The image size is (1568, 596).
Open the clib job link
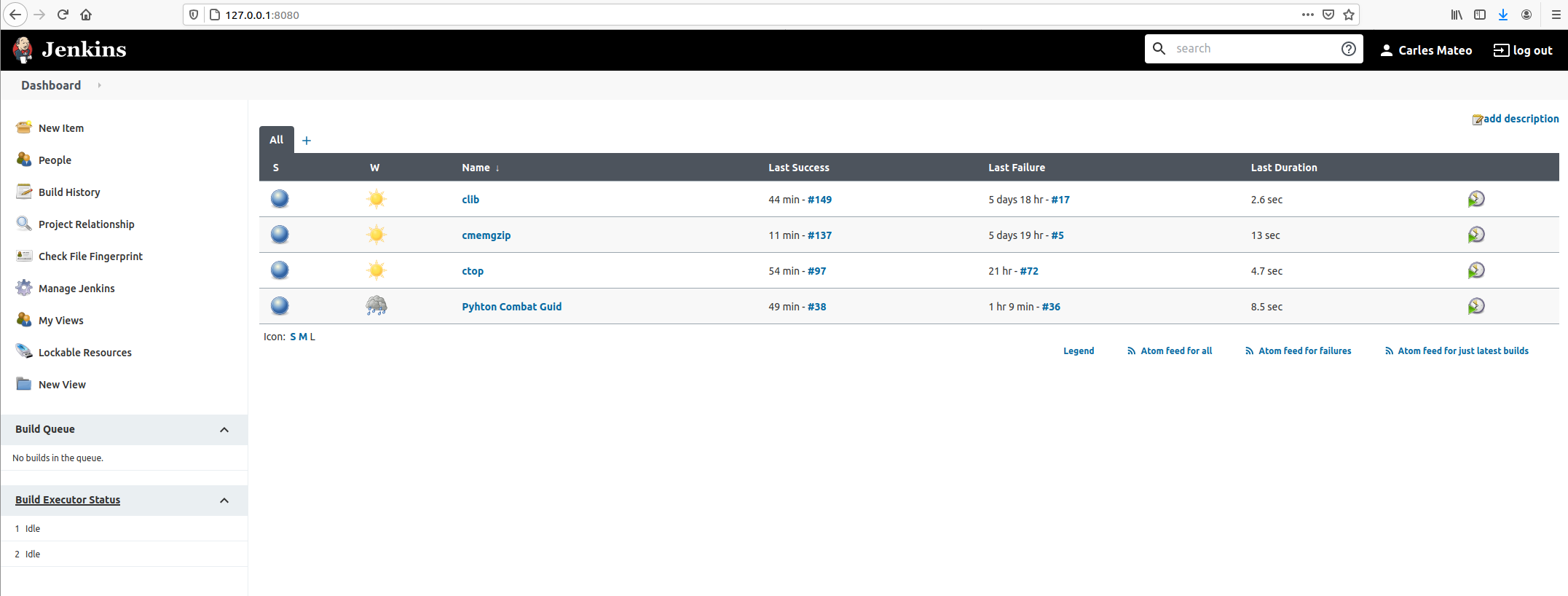470,200
